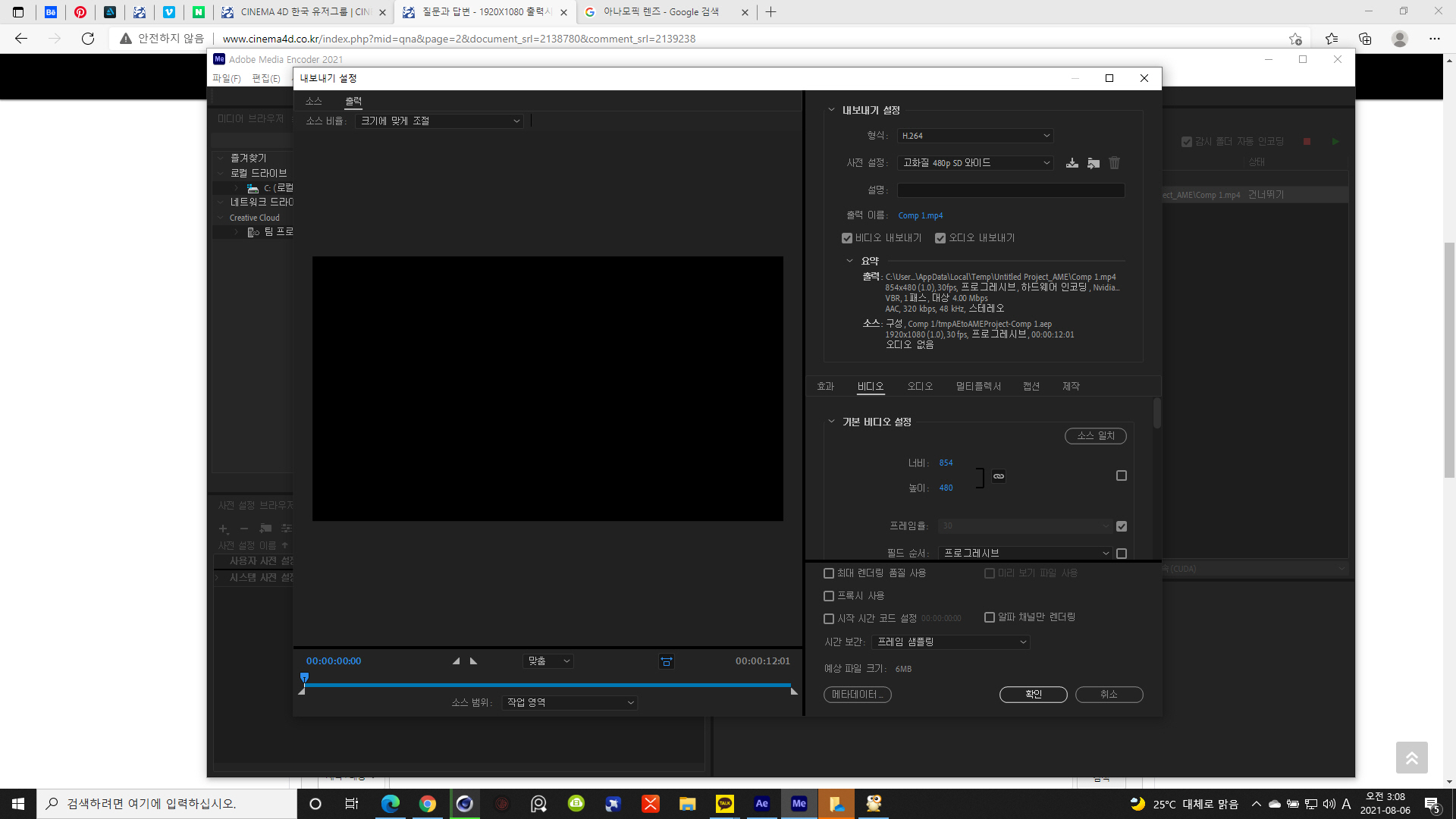This screenshot has width=1456, height=819.
Task: Toggle the width-height link chain icon
Action: [999, 476]
